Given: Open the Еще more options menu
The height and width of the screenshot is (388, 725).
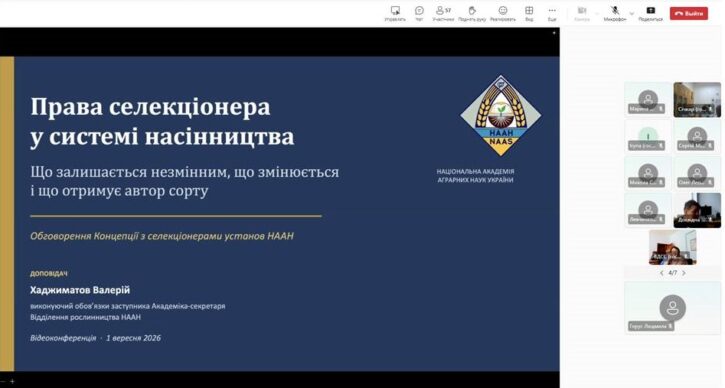Looking at the screenshot, I should [552, 14].
